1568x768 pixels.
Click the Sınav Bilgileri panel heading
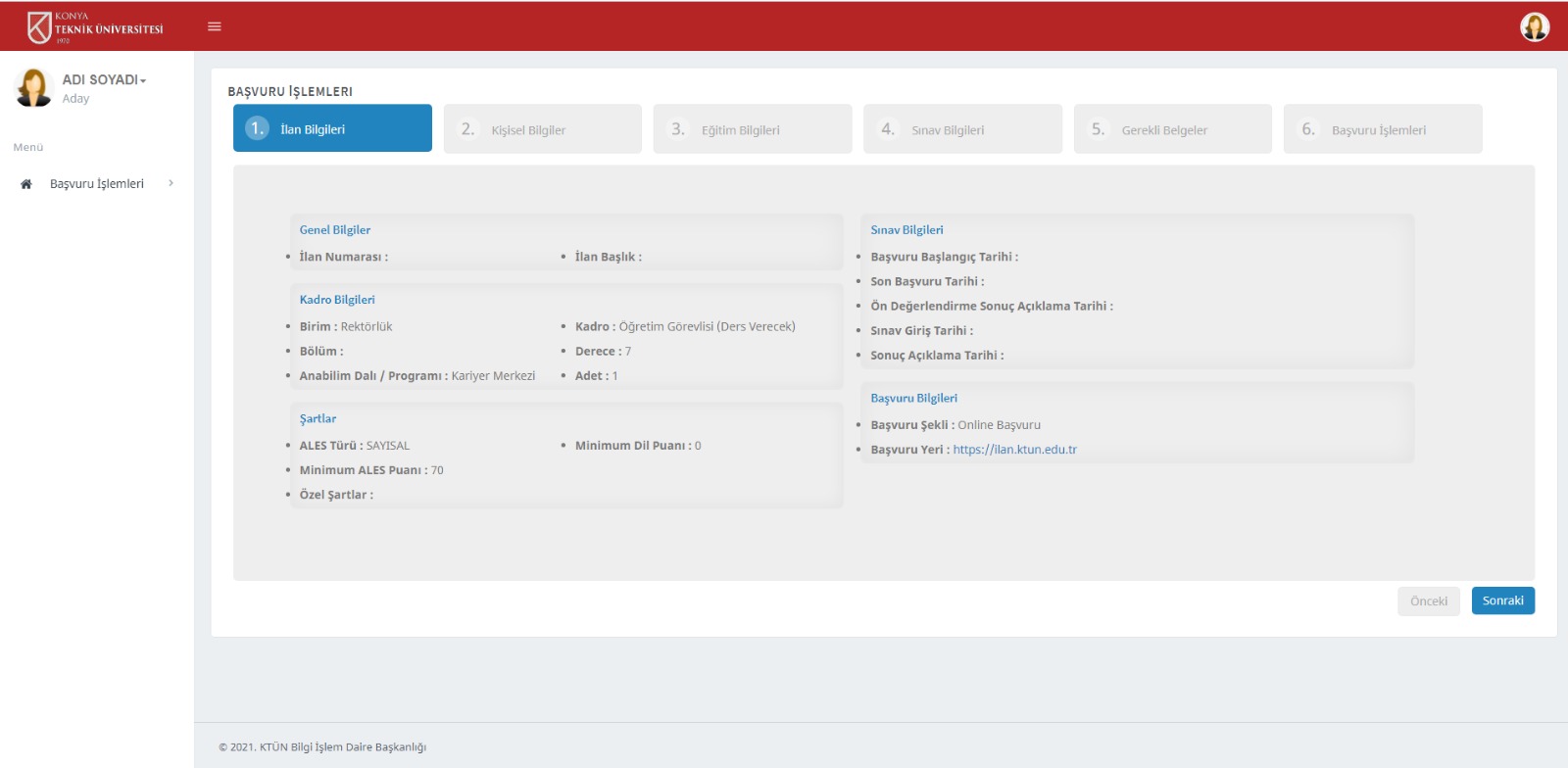click(906, 230)
